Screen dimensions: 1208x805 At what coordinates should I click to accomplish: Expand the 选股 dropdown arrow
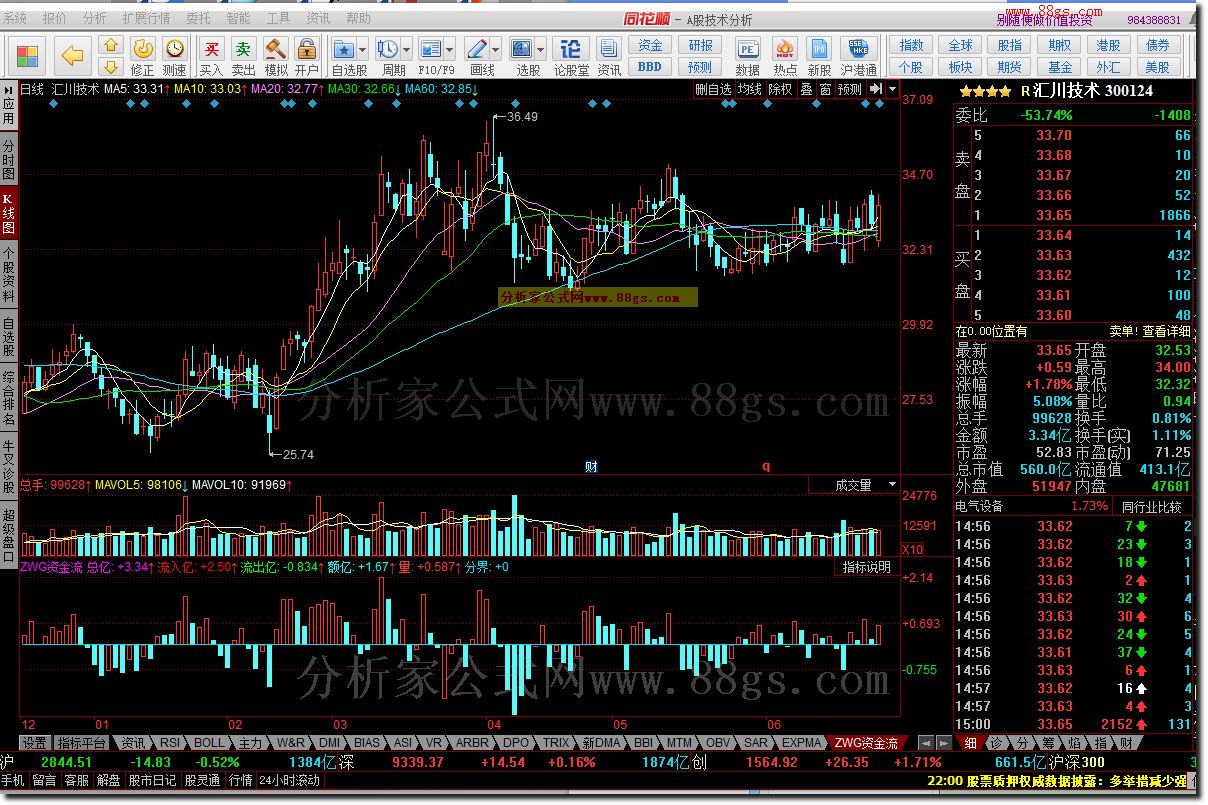(x=541, y=49)
